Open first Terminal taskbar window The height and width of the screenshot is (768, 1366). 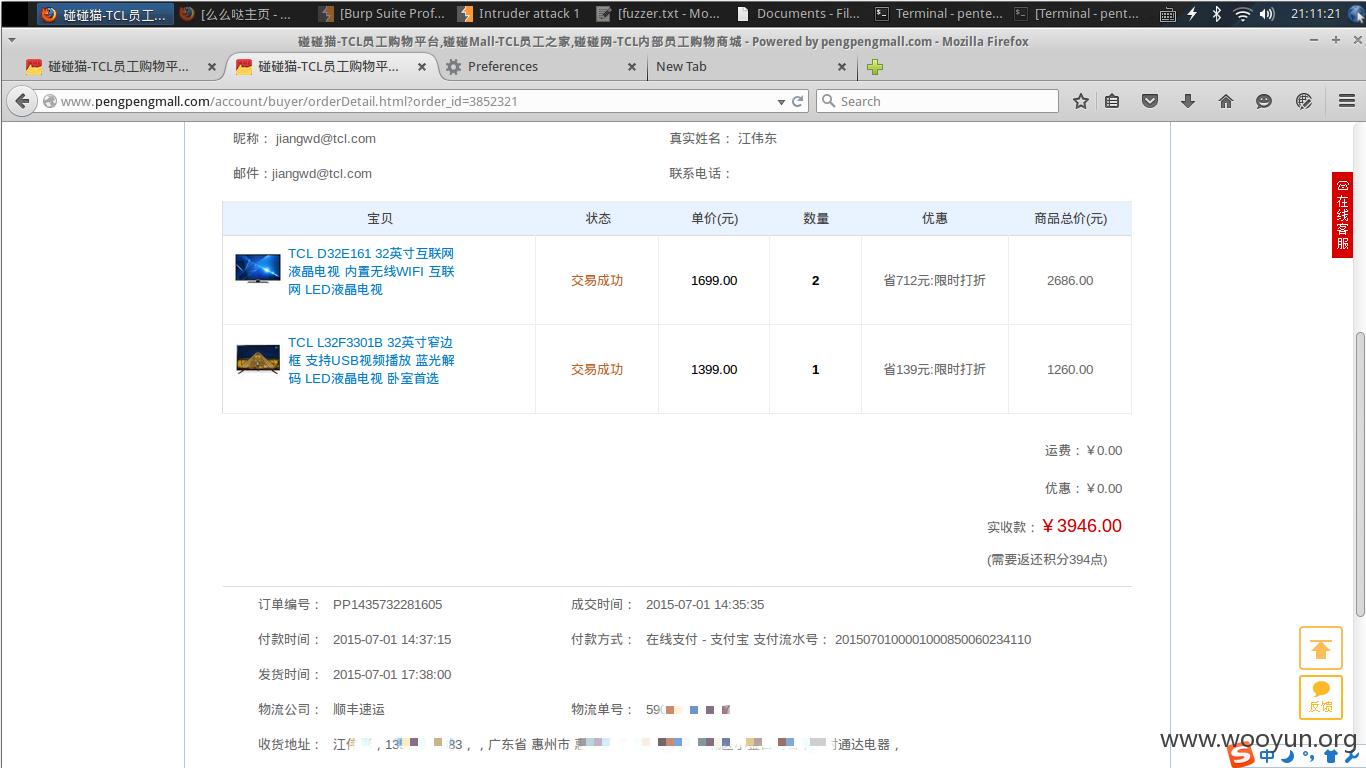point(938,14)
